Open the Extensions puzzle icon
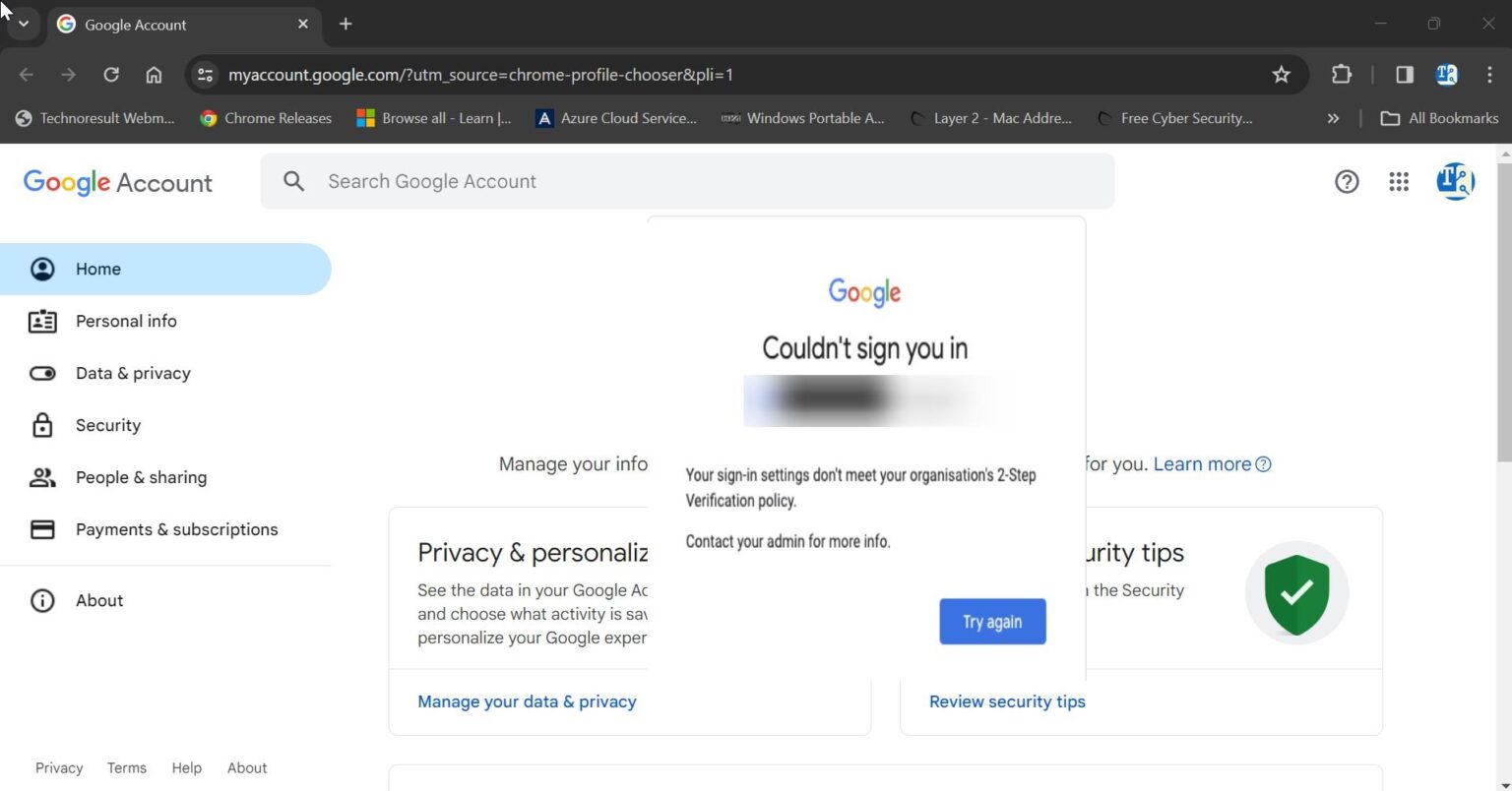1512x791 pixels. (x=1342, y=75)
